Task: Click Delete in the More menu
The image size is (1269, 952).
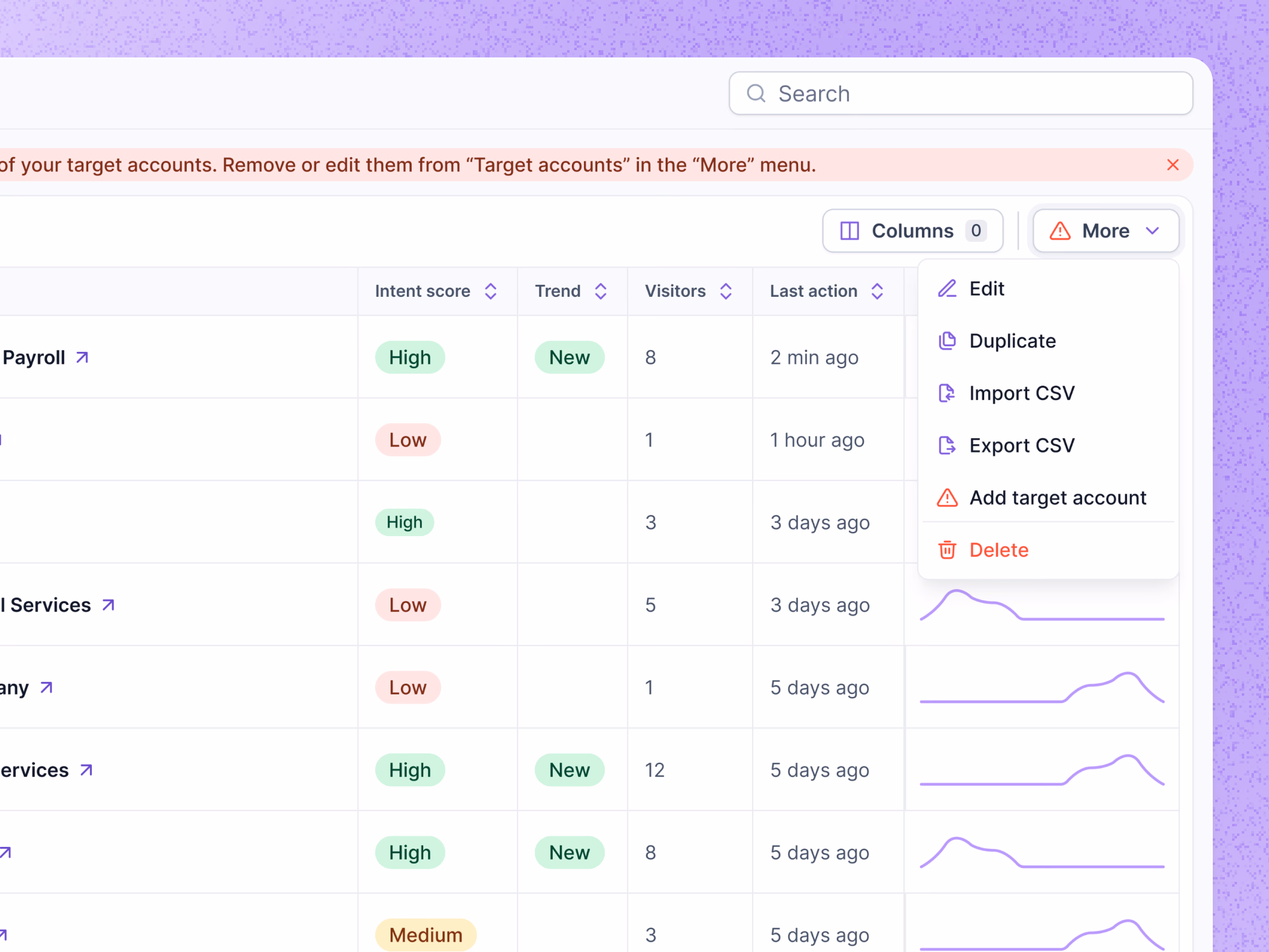Action: [x=1048, y=550]
